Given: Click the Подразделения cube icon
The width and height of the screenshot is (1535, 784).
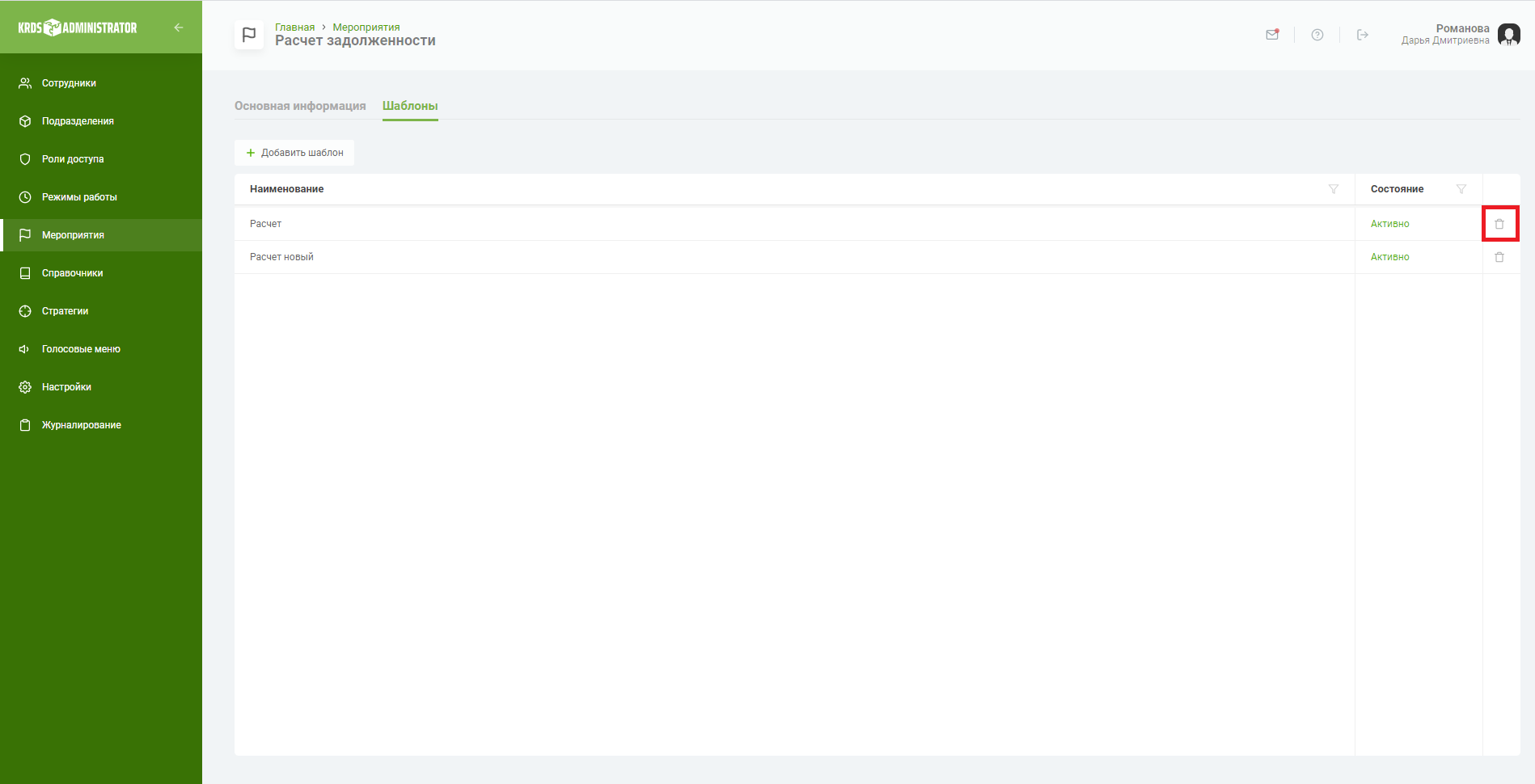Looking at the screenshot, I should pos(25,121).
